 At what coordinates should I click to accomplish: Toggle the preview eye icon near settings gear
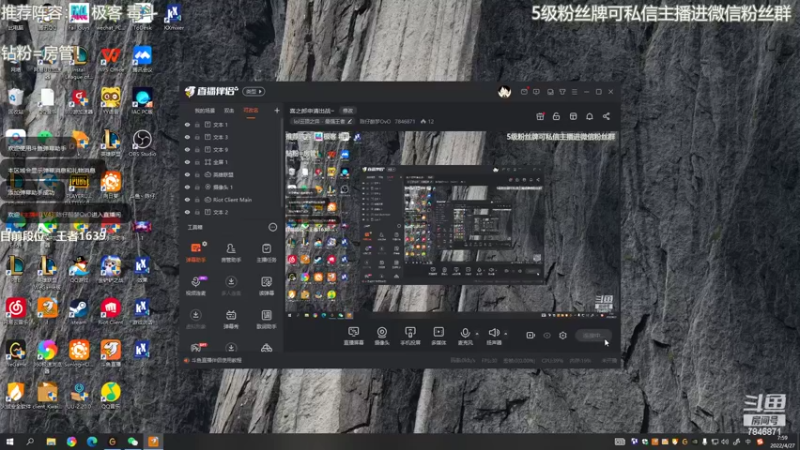[x=547, y=335]
